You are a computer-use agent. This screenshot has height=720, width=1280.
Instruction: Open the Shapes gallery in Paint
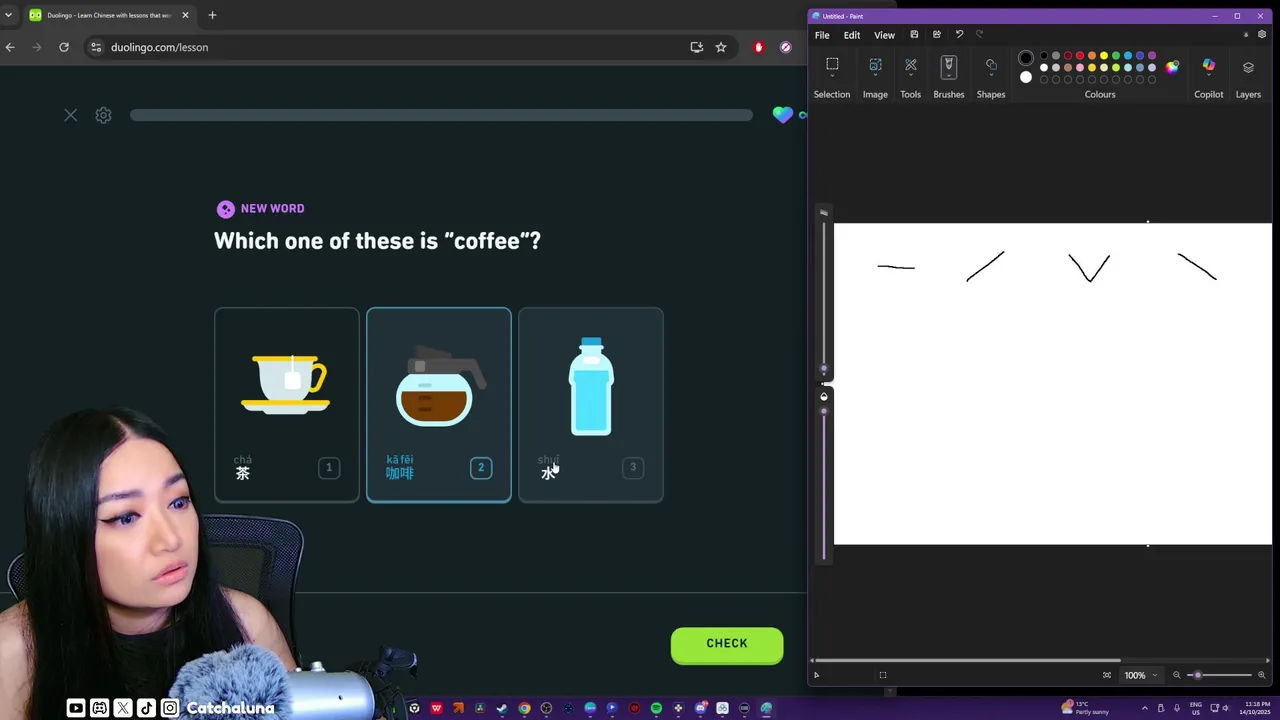pyautogui.click(x=991, y=66)
